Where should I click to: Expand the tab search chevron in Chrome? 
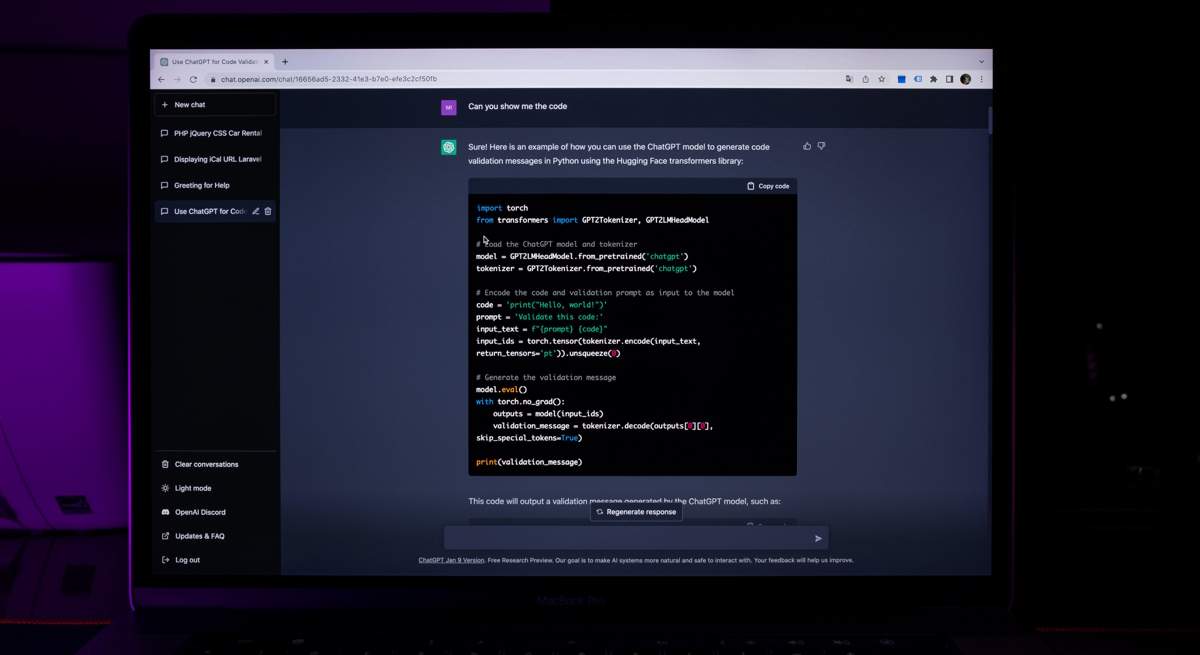981,62
